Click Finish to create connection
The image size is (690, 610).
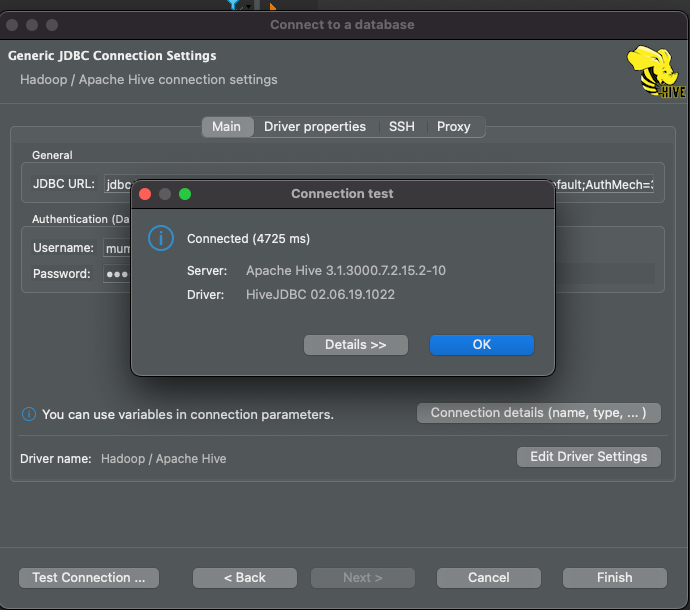(615, 577)
